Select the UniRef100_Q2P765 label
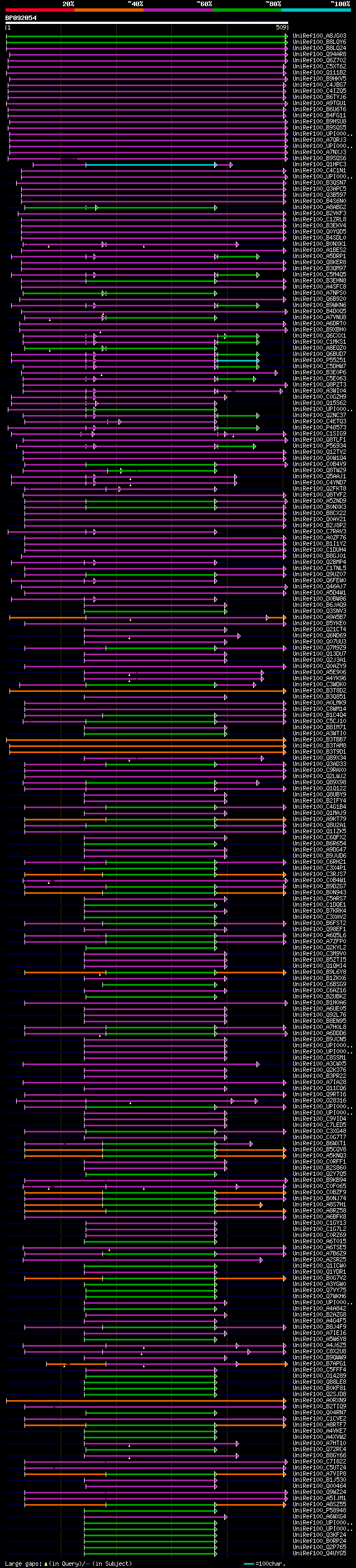The width and height of the screenshot is (356, 1568). click(319, 1547)
